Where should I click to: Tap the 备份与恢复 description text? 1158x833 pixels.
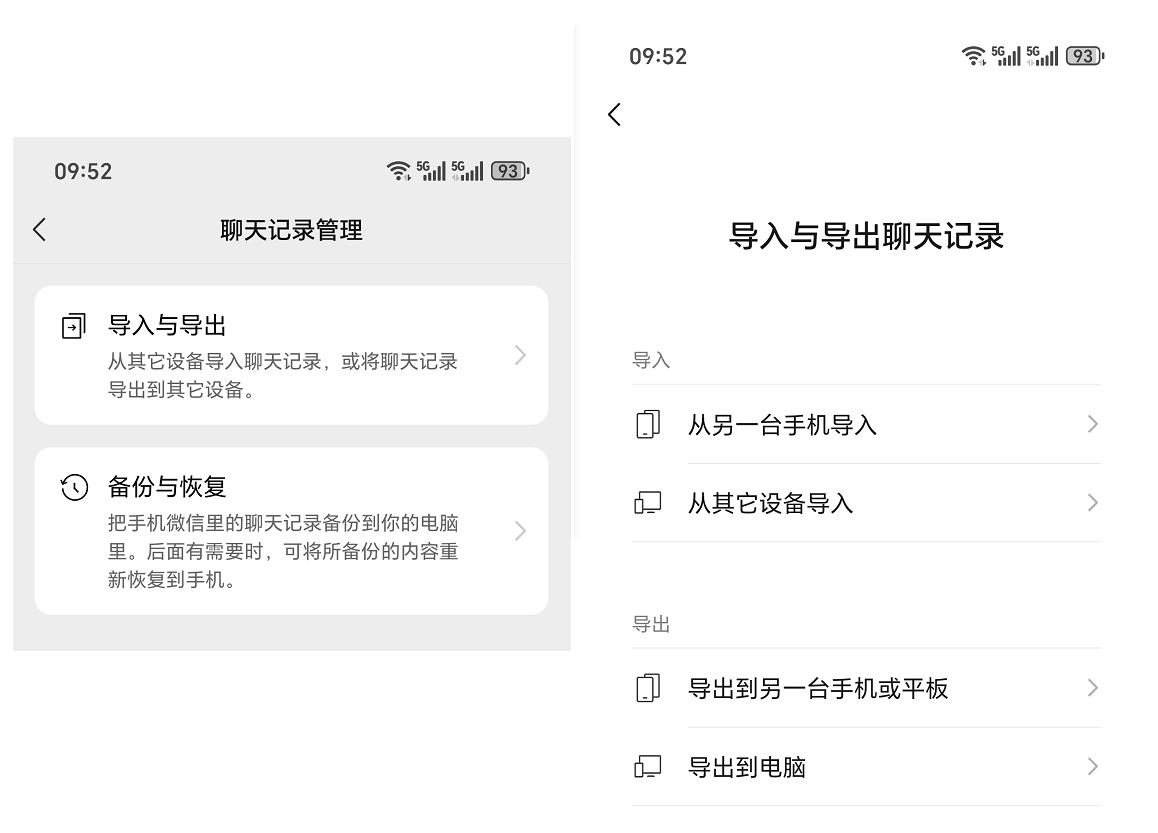[x=283, y=551]
